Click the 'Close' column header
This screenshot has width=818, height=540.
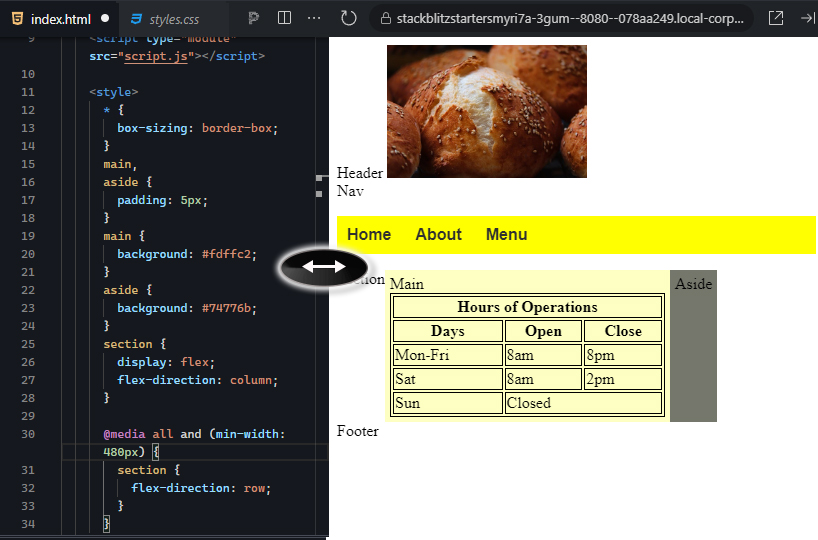coord(623,331)
